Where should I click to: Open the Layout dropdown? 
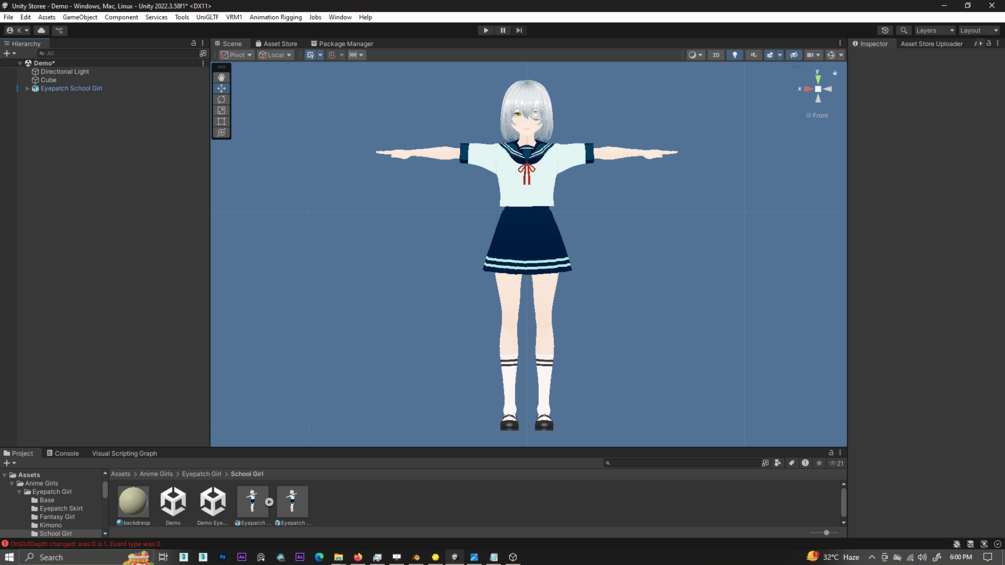[x=979, y=30]
